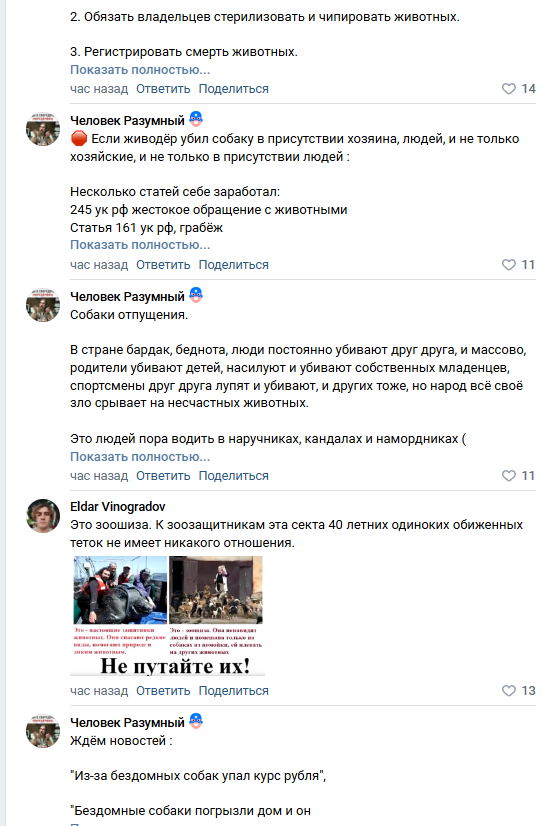
Task: Like the 'Собаки отпущения' comment
Action: (509, 476)
